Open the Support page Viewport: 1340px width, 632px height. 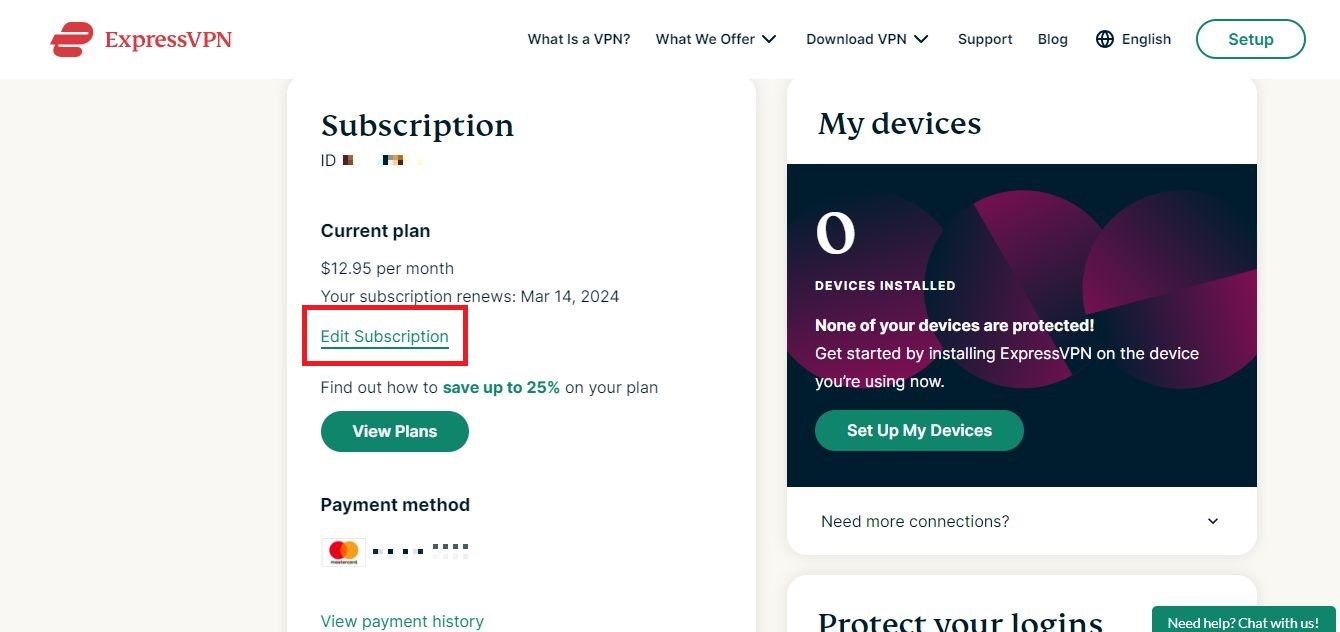[x=984, y=39]
